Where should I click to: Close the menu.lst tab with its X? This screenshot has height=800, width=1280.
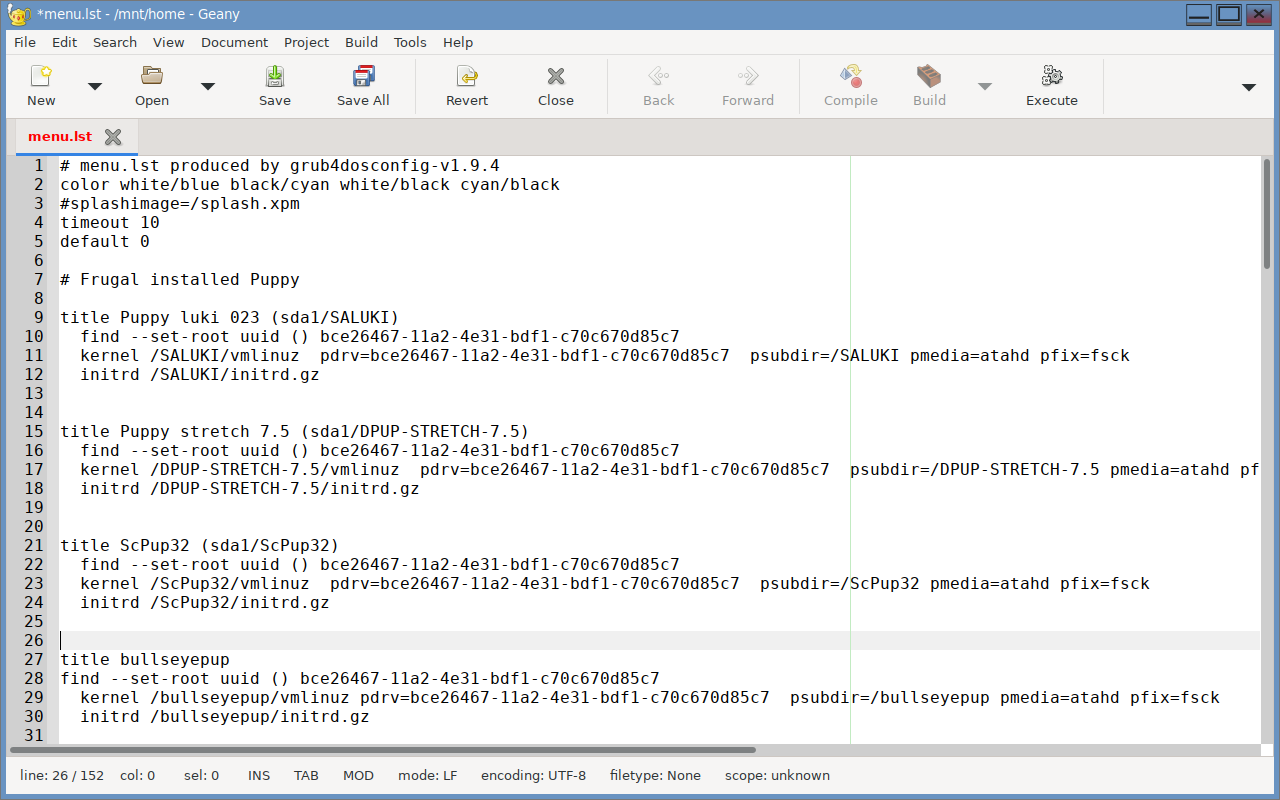tap(113, 137)
